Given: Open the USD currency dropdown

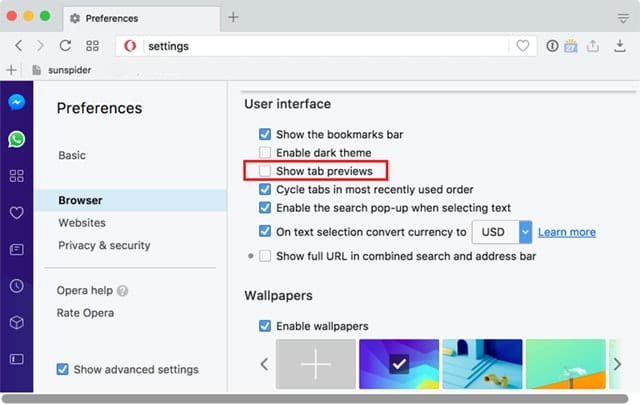Looking at the screenshot, I should click(x=506, y=232).
